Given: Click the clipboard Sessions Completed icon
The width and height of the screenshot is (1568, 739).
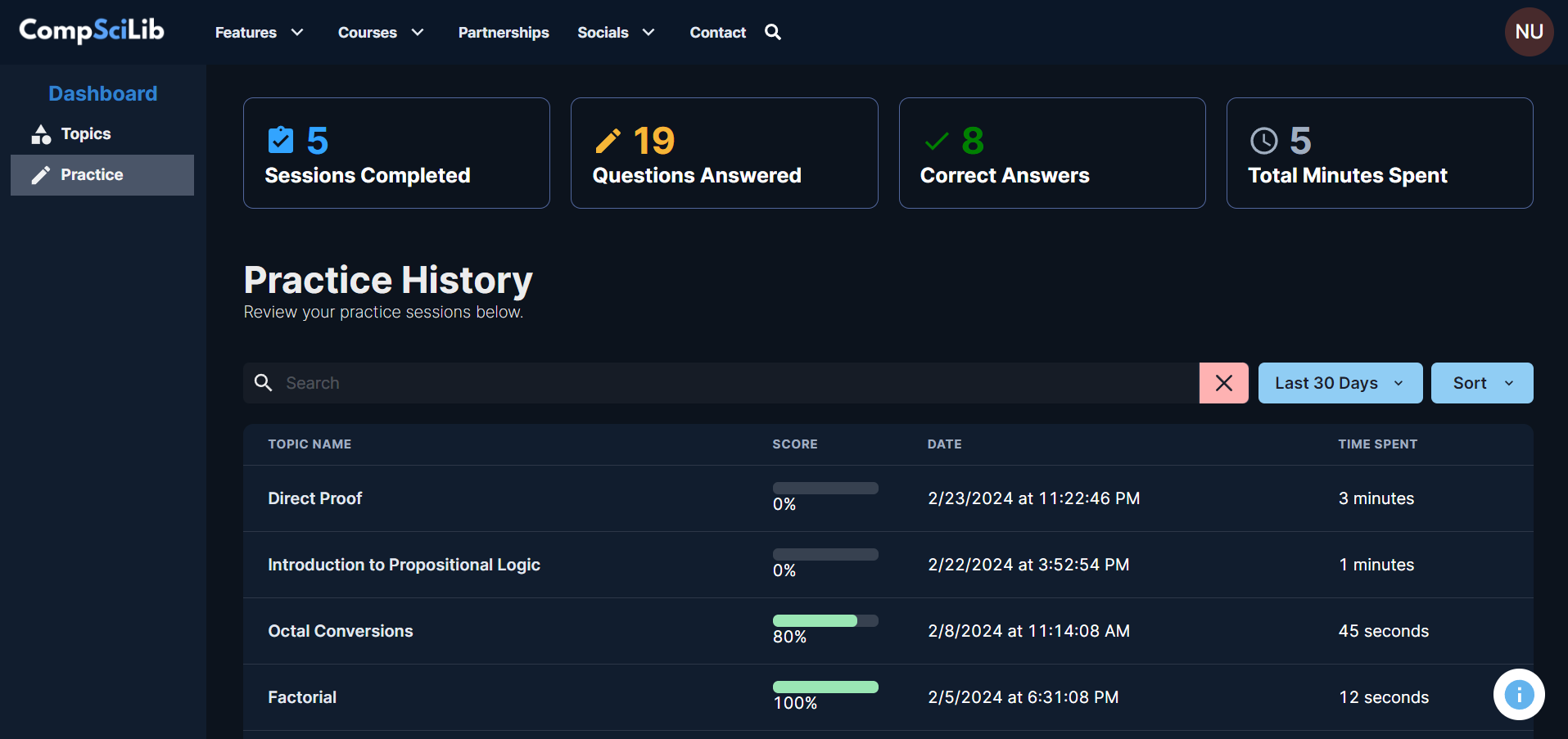Looking at the screenshot, I should [281, 141].
